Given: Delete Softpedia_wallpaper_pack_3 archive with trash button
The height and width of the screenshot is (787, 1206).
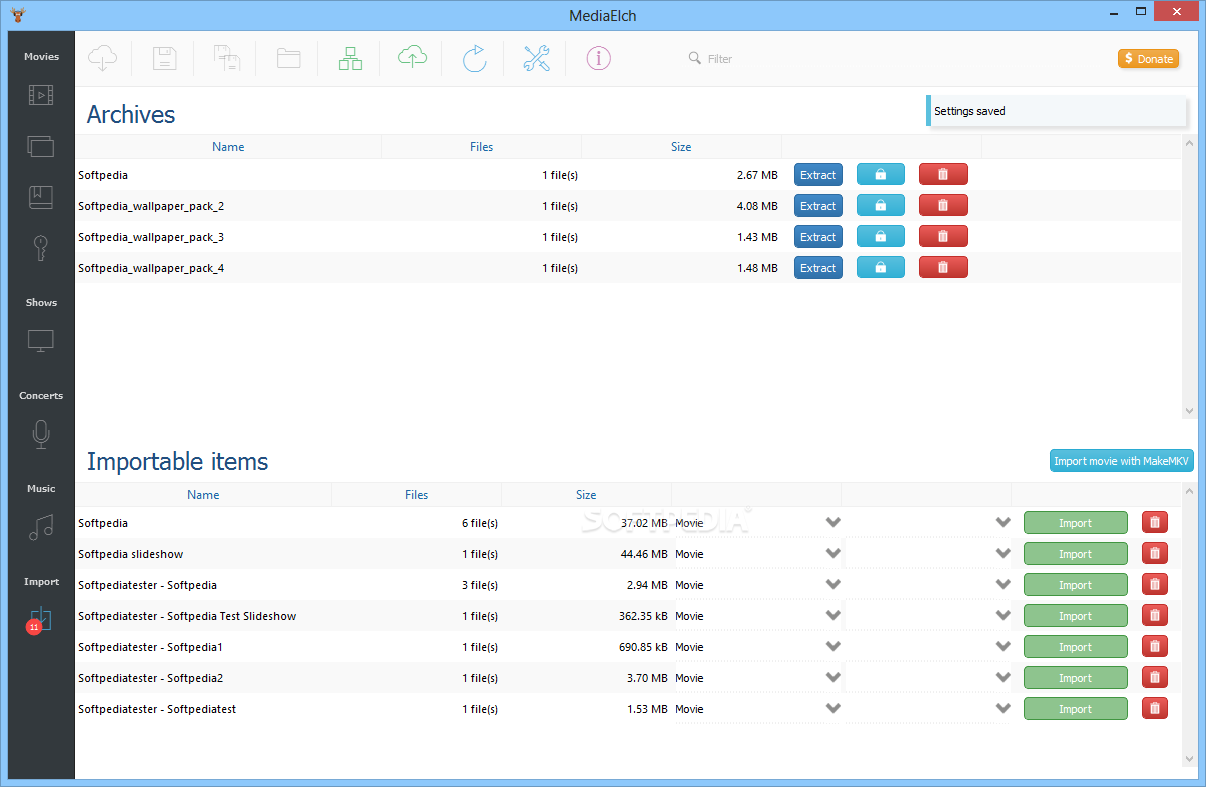Looking at the screenshot, I should [943, 237].
